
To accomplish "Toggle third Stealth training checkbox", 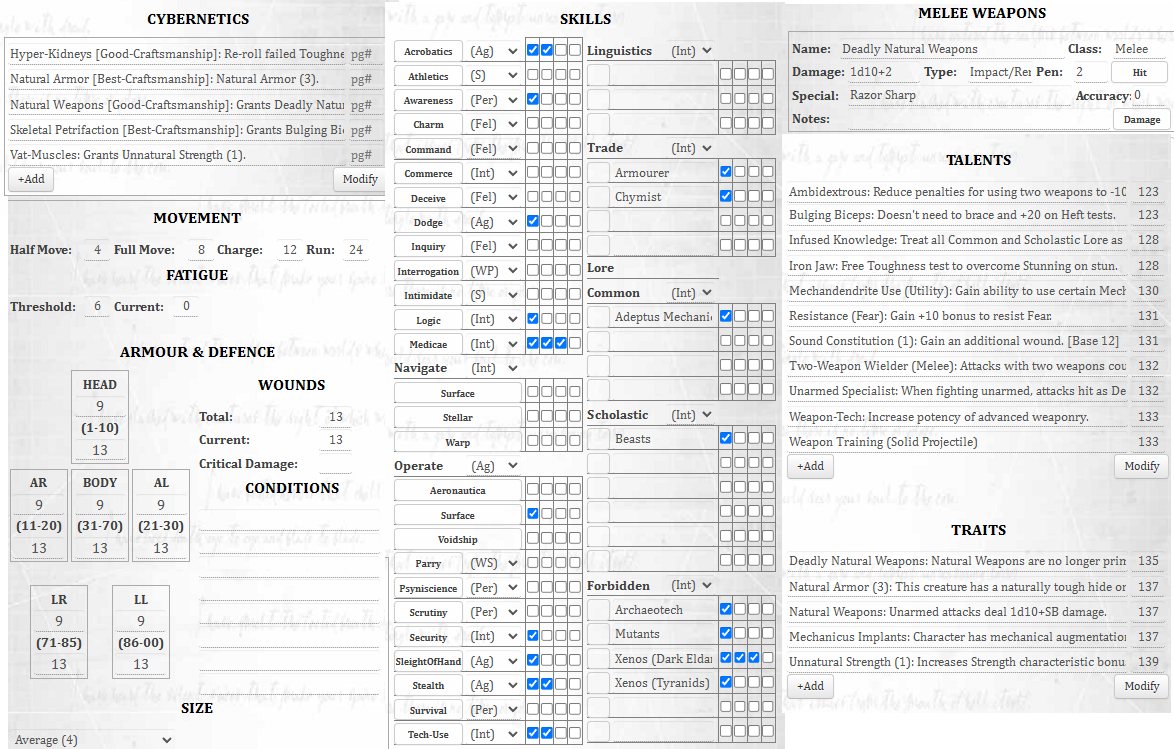I will pos(561,684).
